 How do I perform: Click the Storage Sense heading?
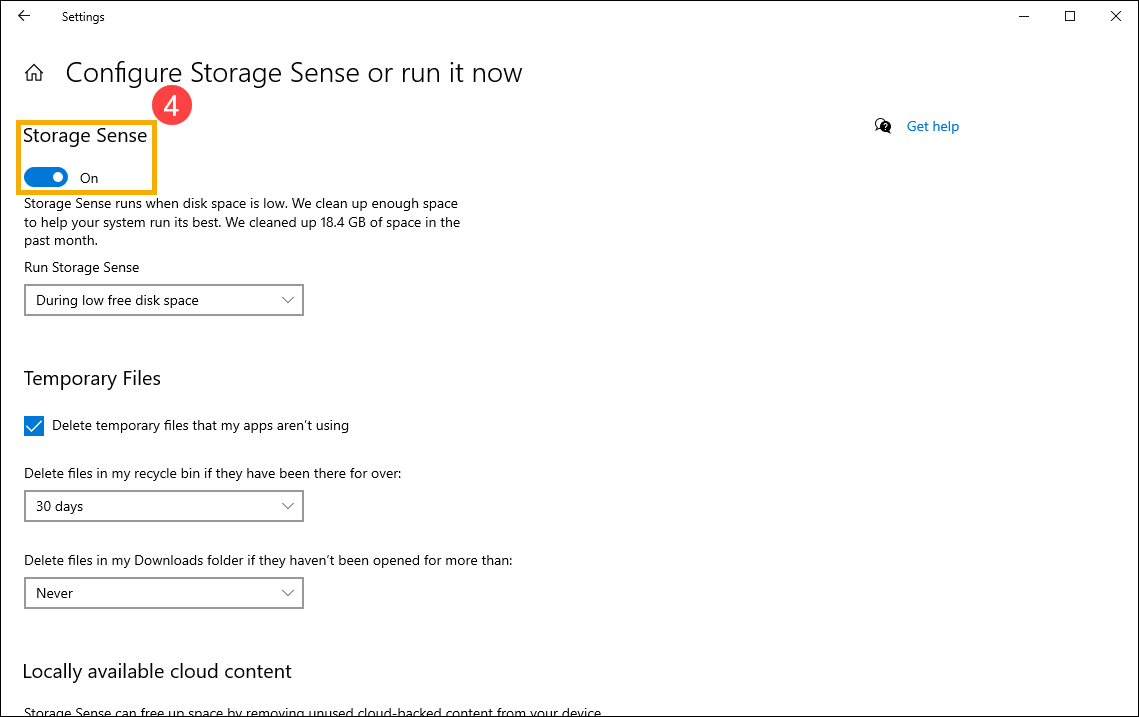pyautogui.click(x=85, y=135)
